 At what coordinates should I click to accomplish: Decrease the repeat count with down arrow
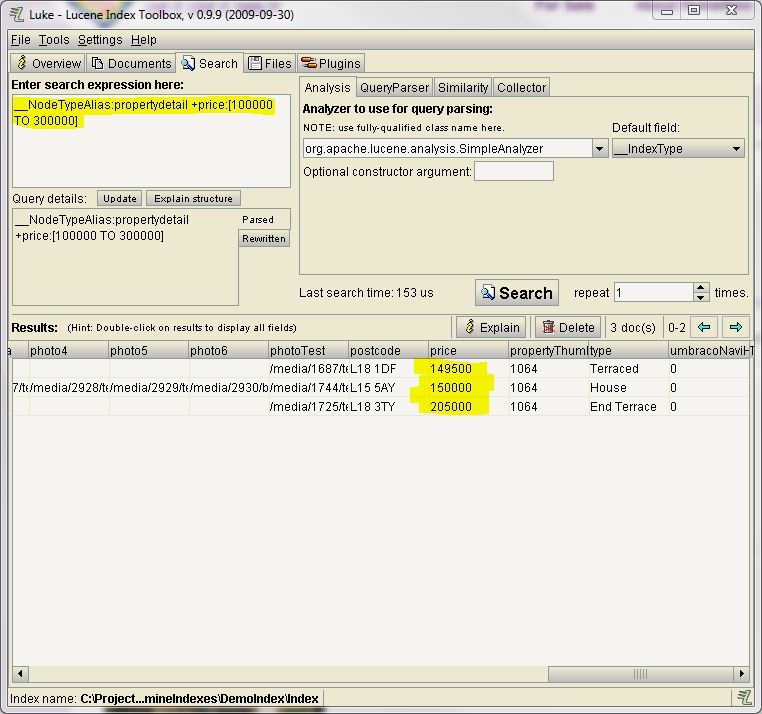700,297
